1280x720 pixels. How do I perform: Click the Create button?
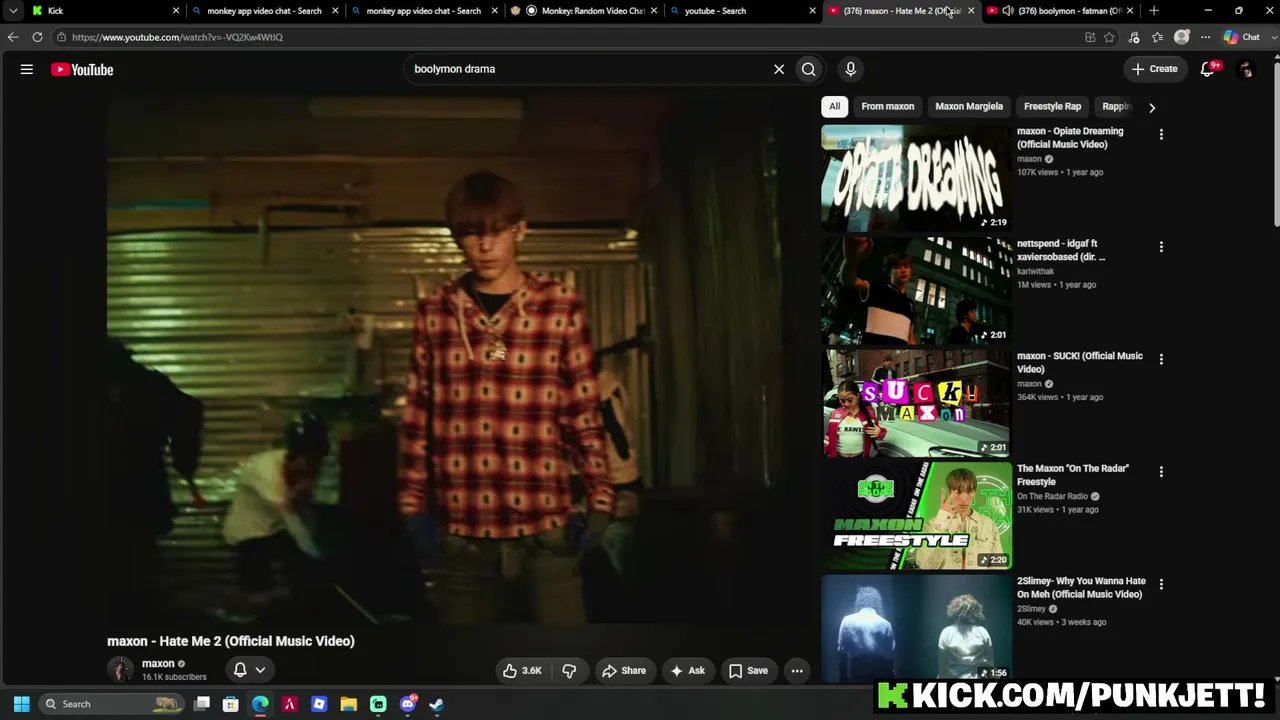tap(1155, 69)
